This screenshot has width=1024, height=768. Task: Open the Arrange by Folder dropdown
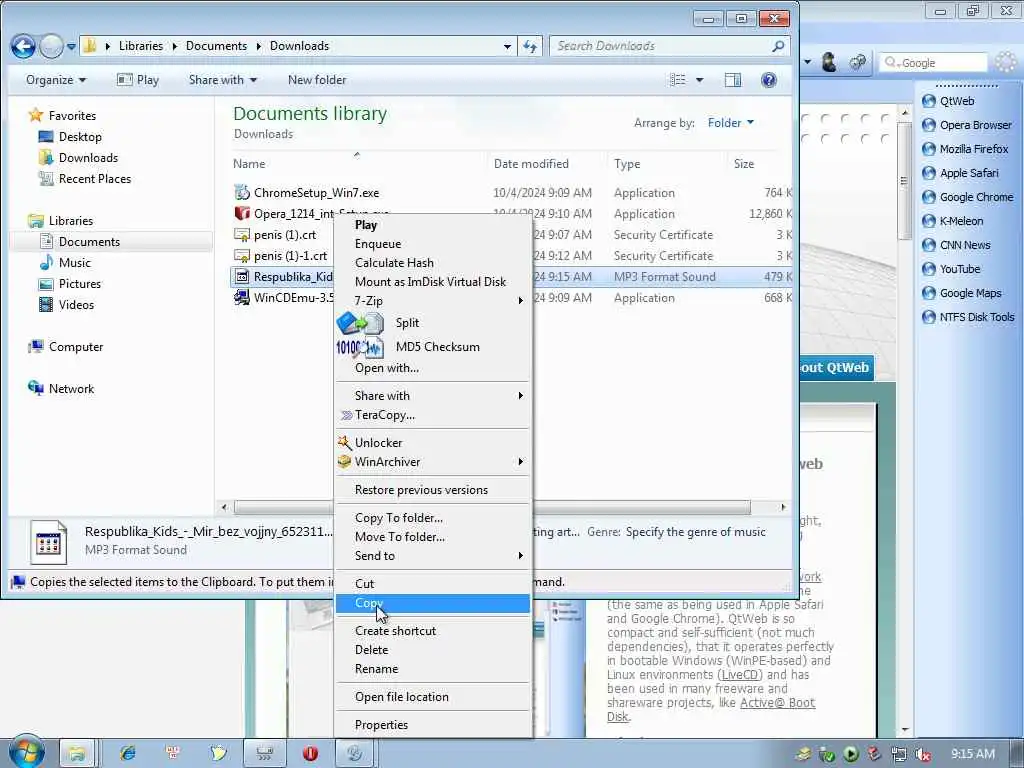(730, 123)
